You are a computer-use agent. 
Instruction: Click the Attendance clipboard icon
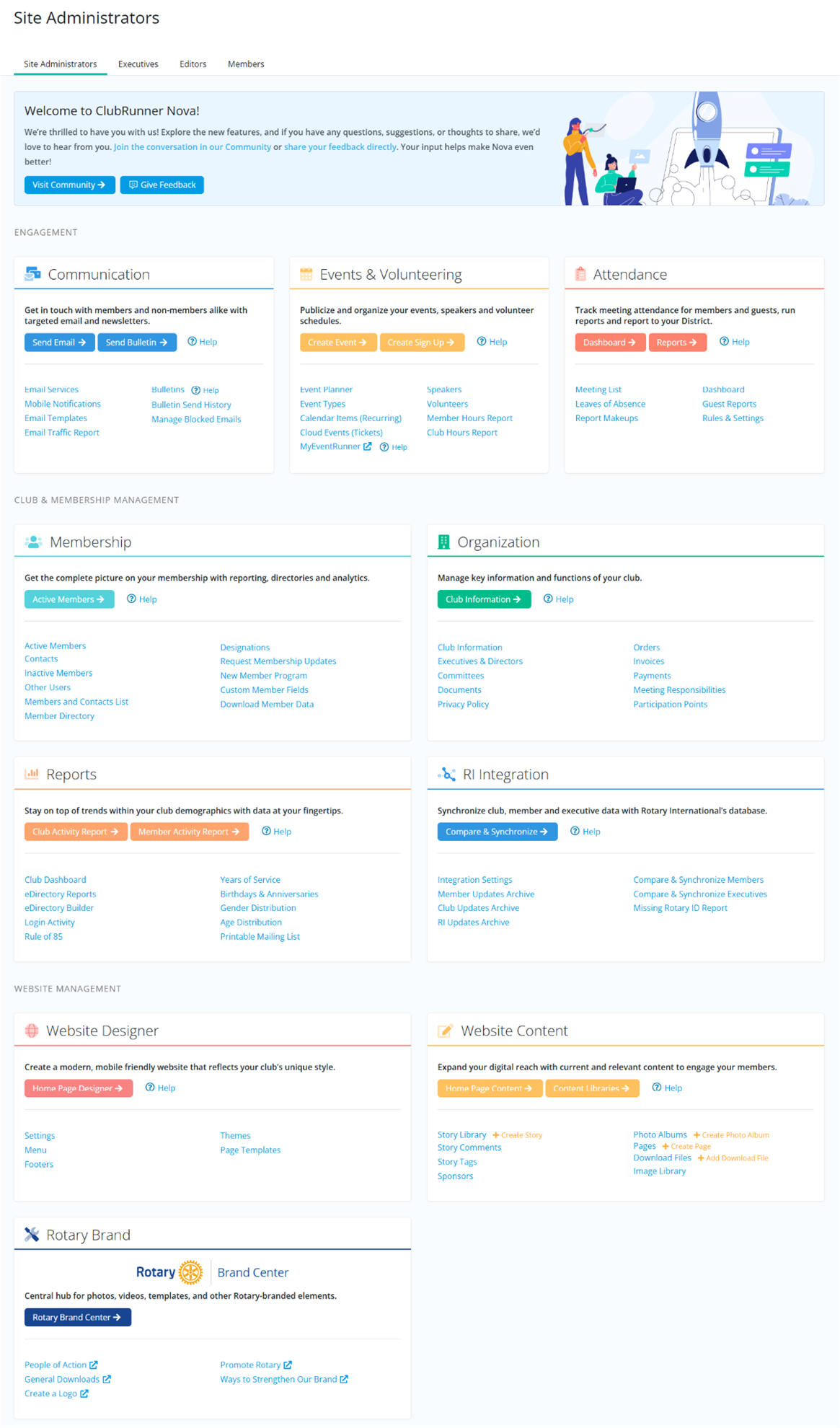(580, 274)
